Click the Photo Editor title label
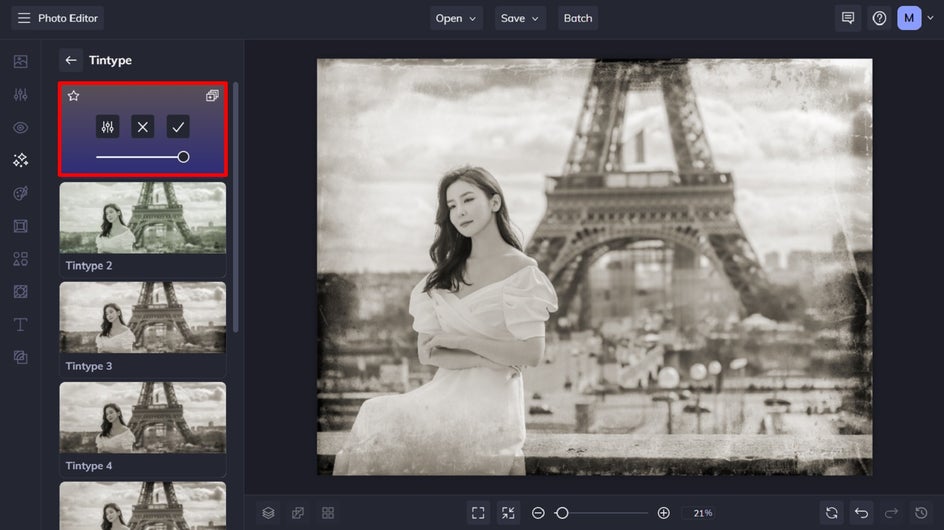 pos(68,18)
